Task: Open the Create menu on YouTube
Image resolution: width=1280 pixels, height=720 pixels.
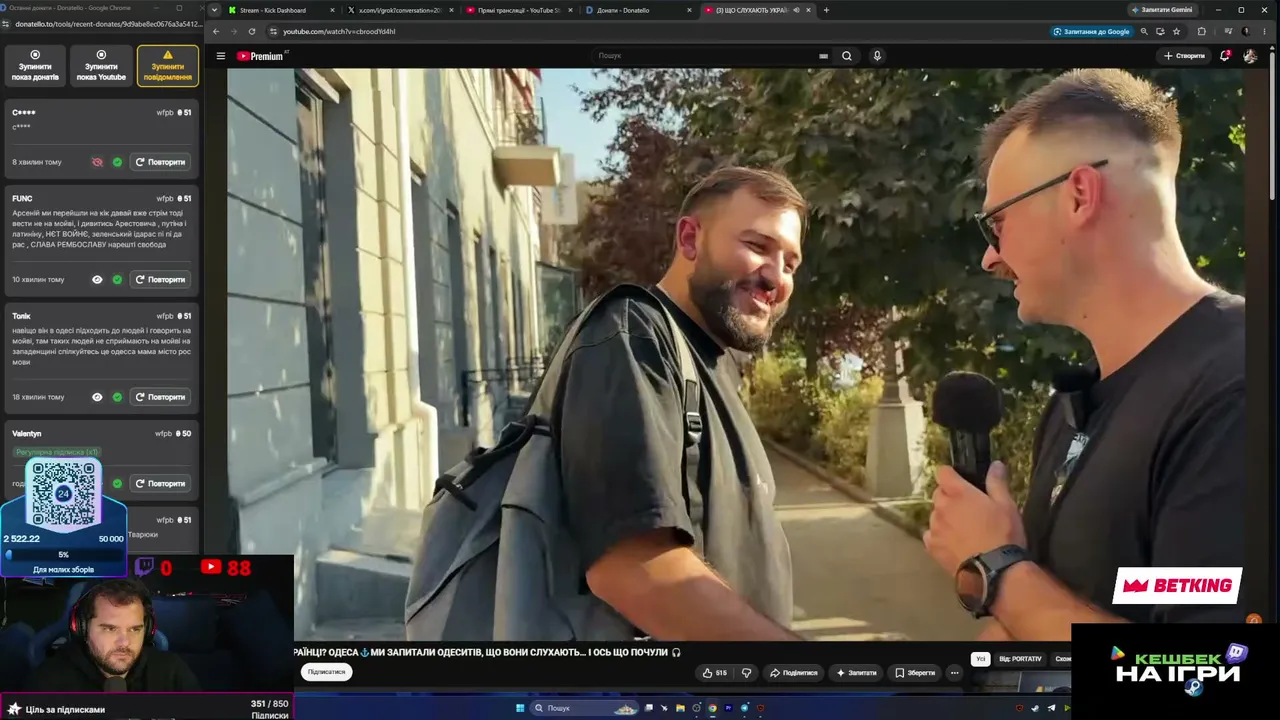Action: [x=1185, y=56]
